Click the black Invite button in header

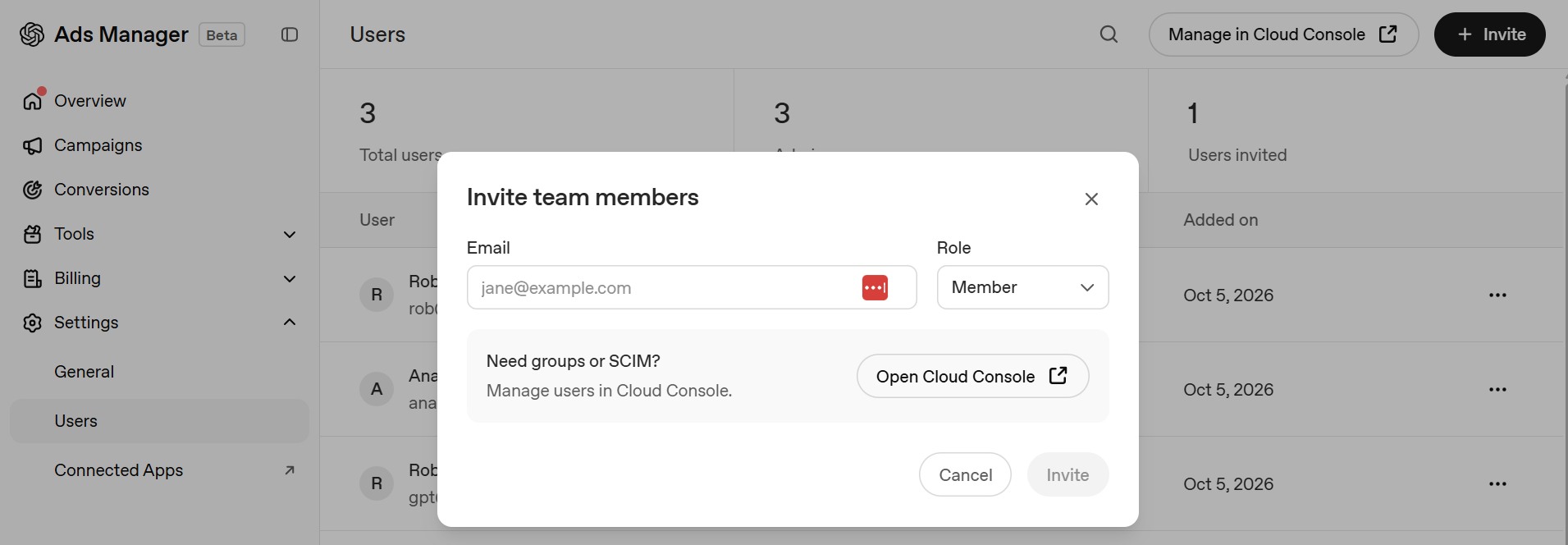pos(1489,34)
